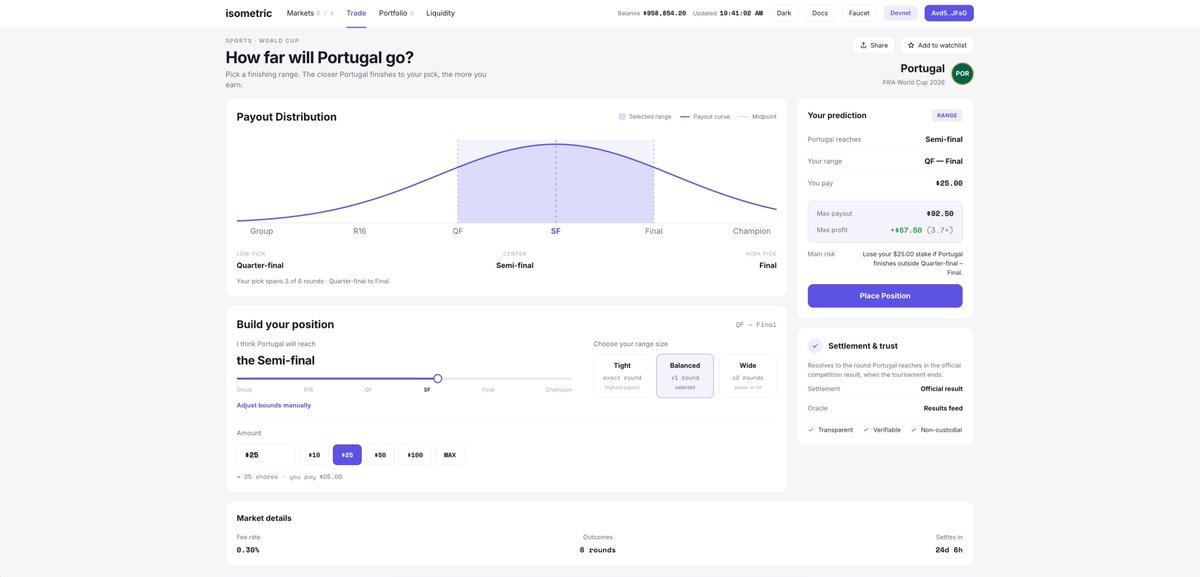Click the Non-custodial checkmark icon
Image resolution: width=1200 pixels, height=577 pixels.
click(914, 430)
